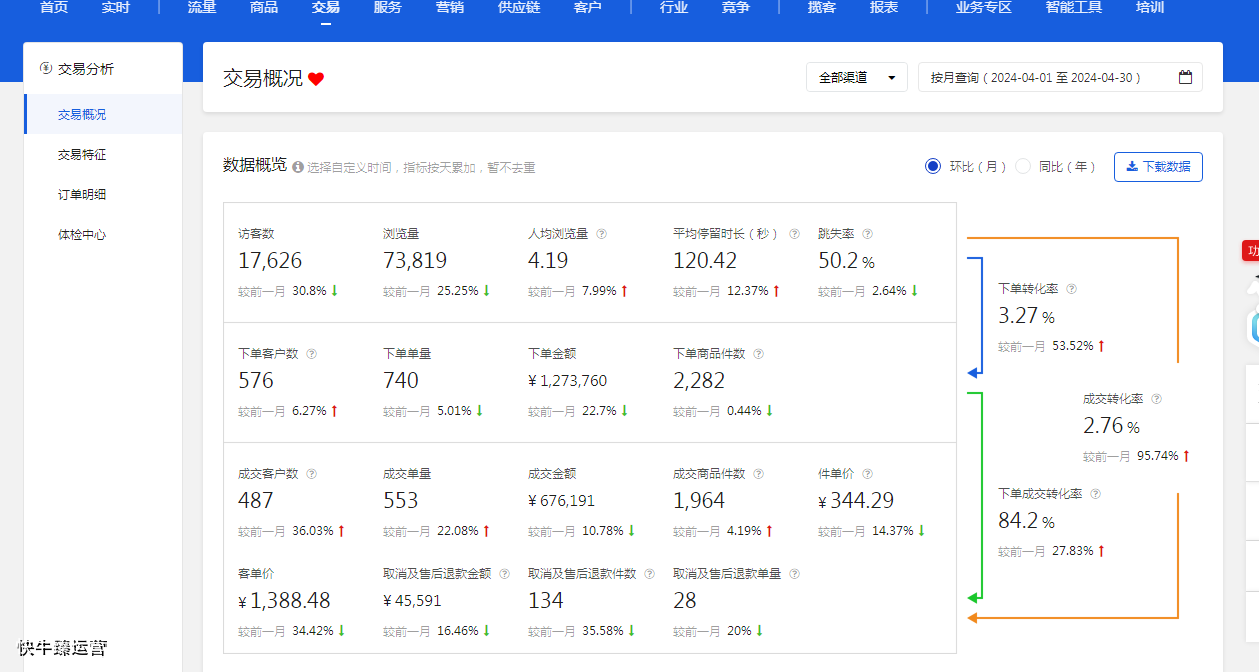The width and height of the screenshot is (1259, 672).
Task: Select the 环比（月） radio button
Action: tap(933, 166)
